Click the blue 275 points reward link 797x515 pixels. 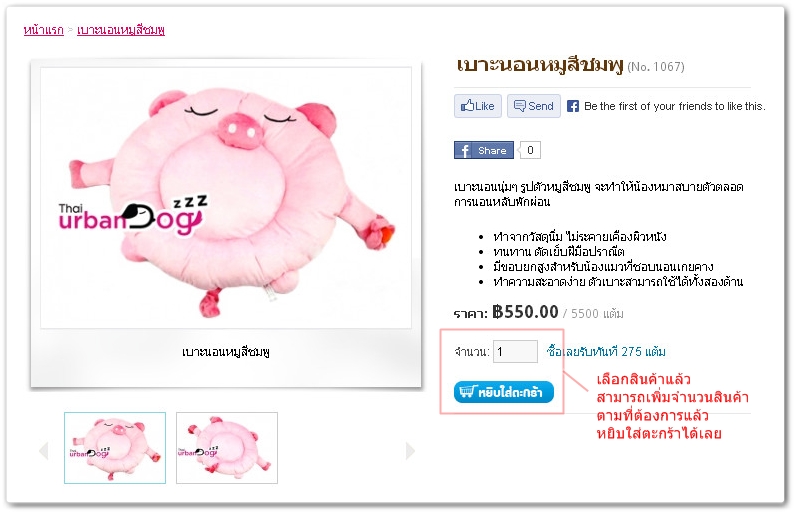[606, 351]
